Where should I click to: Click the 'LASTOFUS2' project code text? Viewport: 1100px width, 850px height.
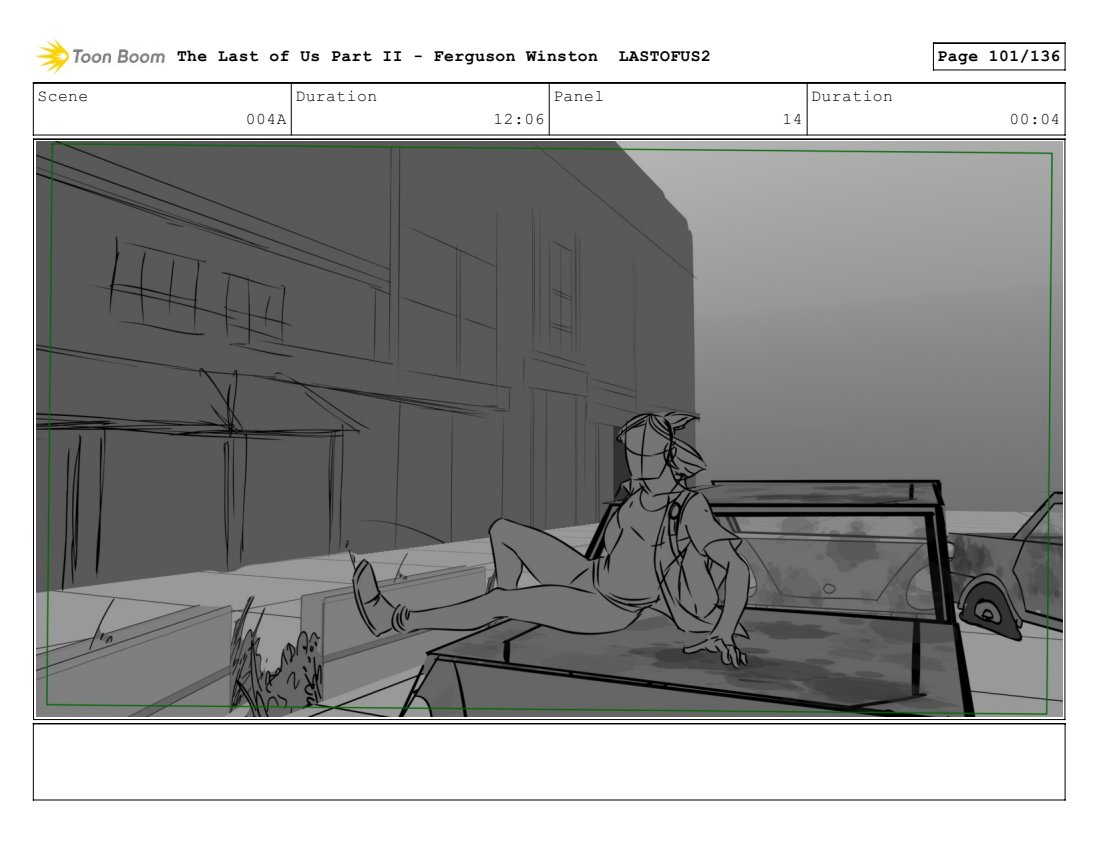click(x=664, y=56)
